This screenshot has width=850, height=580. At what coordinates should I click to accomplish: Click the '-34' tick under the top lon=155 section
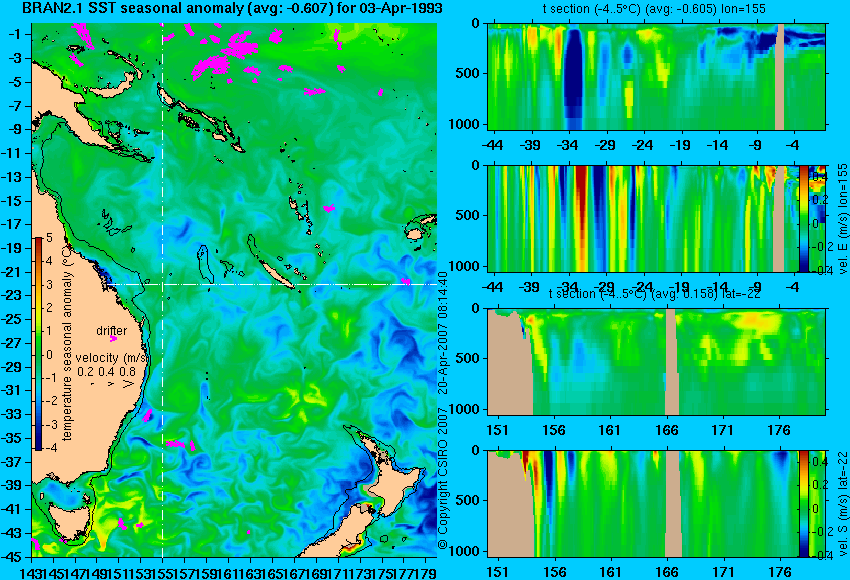[x=568, y=145]
